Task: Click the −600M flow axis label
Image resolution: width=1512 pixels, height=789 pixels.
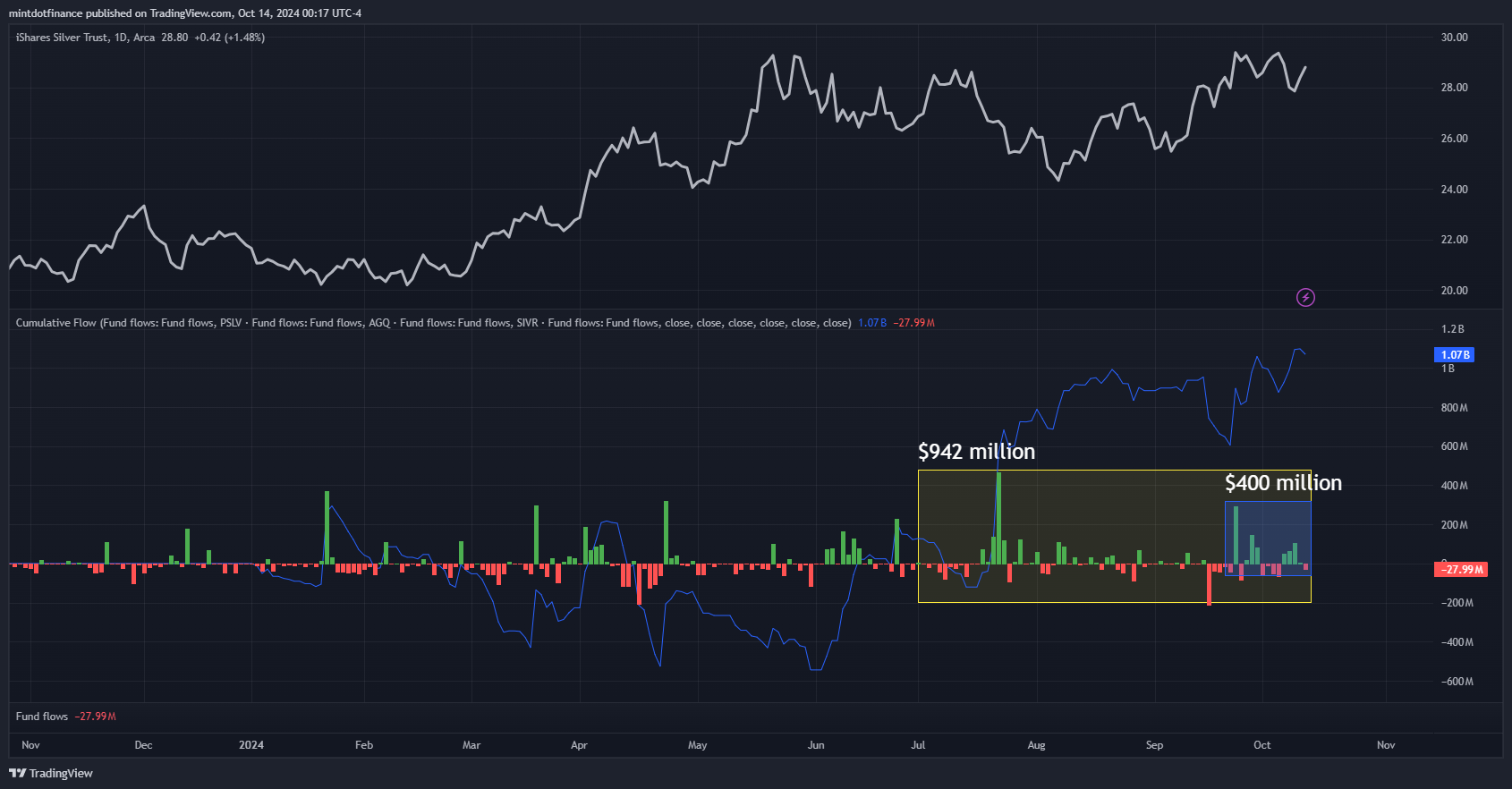Action: coord(1457,682)
